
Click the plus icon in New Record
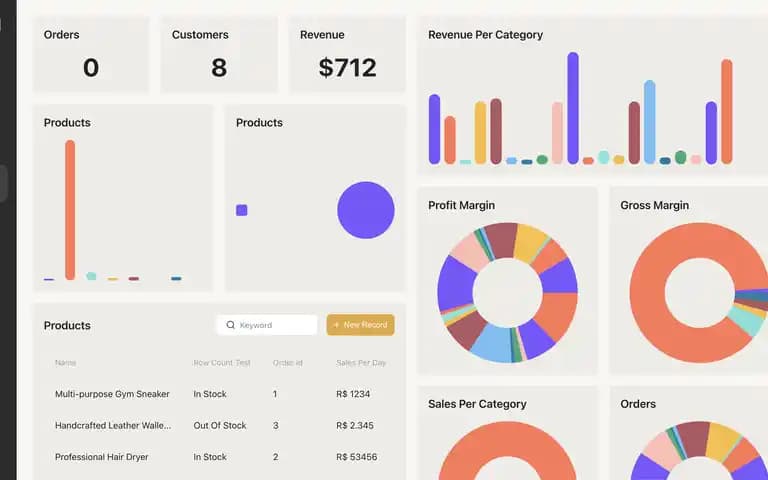pos(336,325)
